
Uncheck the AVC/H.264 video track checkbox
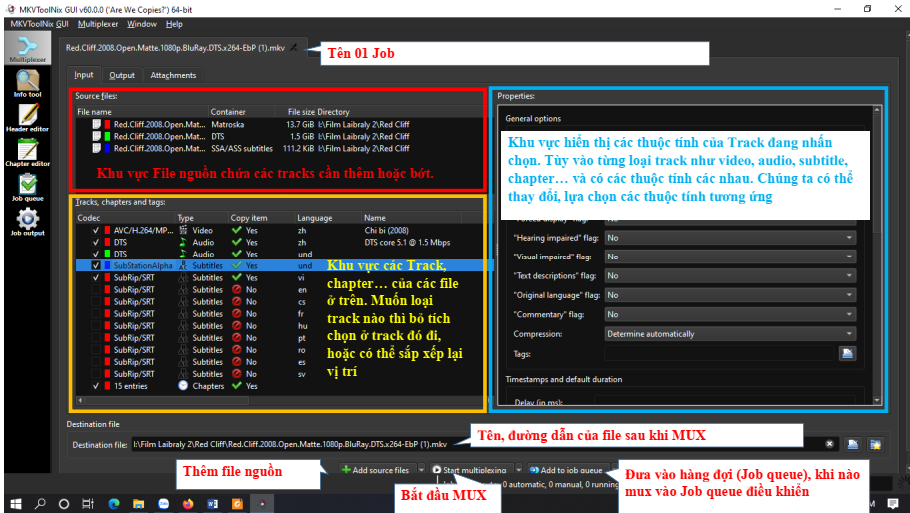[x=96, y=230]
